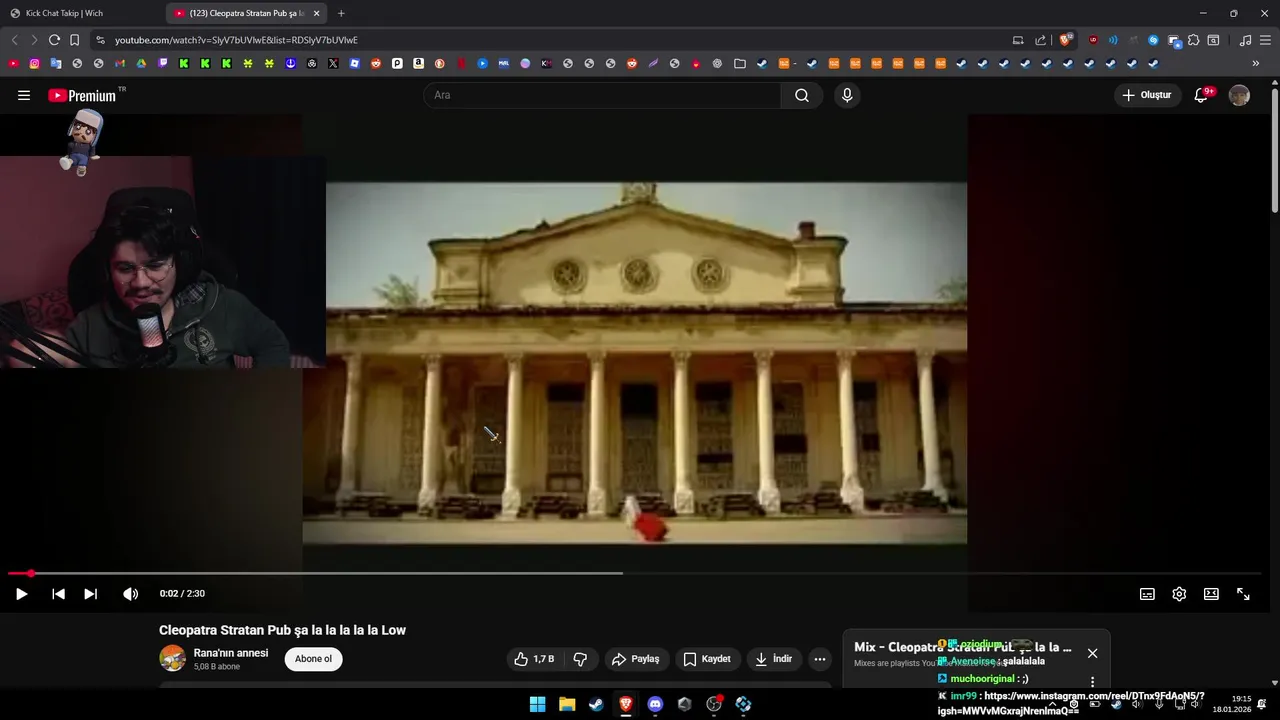Go back in browser history
Screen dimensions: 1280x720
(14, 40)
